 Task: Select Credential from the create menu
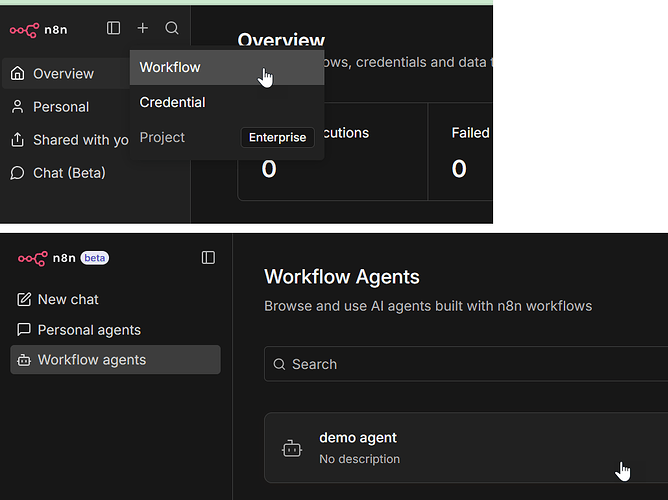(x=173, y=102)
